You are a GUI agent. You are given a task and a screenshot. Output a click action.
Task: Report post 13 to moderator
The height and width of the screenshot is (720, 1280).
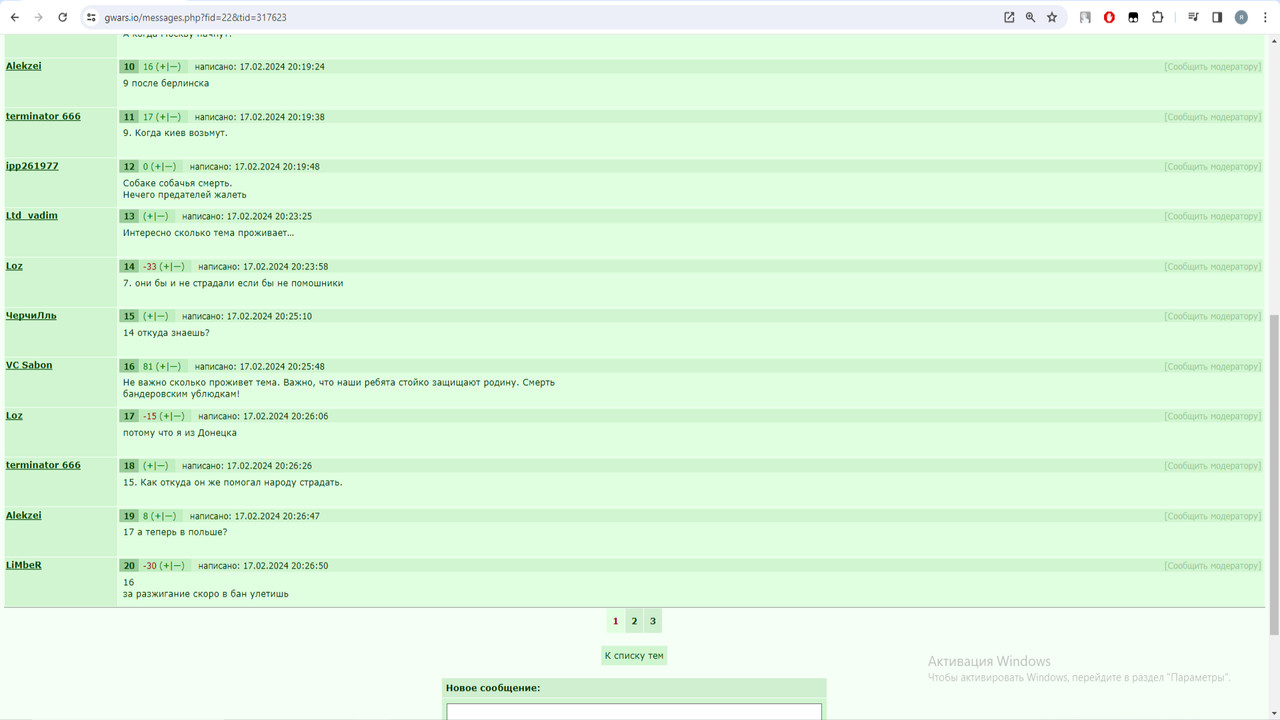coord(1212,216)
